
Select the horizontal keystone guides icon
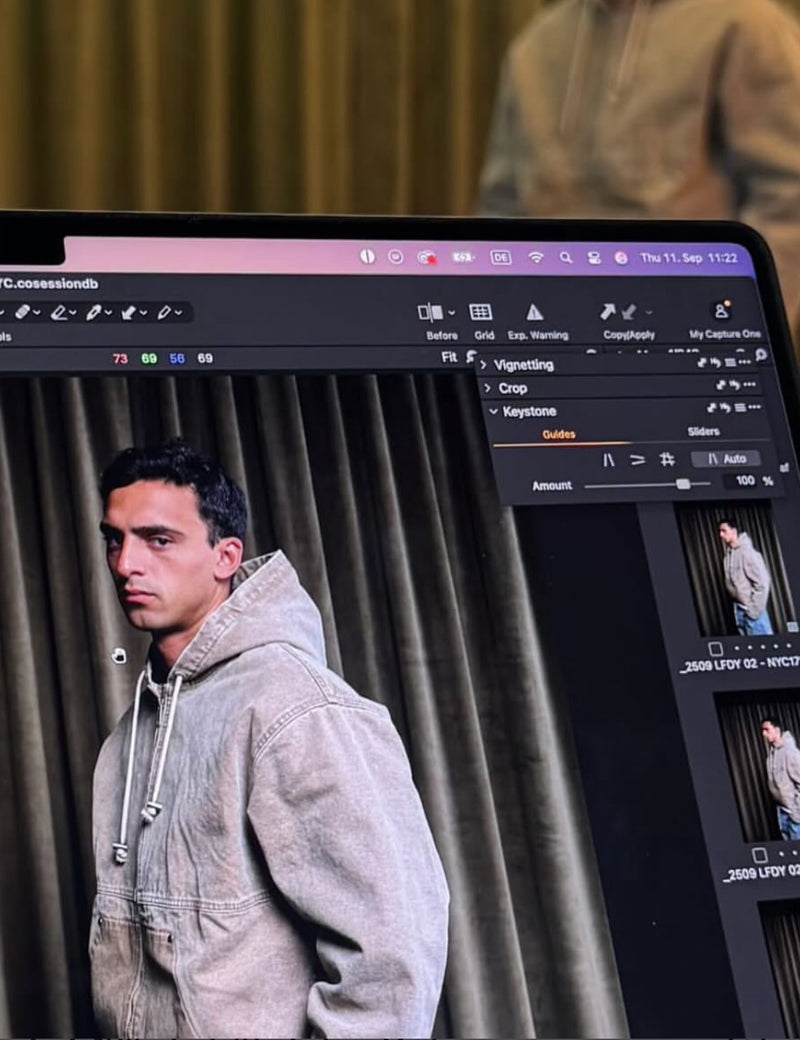[637, 459]
